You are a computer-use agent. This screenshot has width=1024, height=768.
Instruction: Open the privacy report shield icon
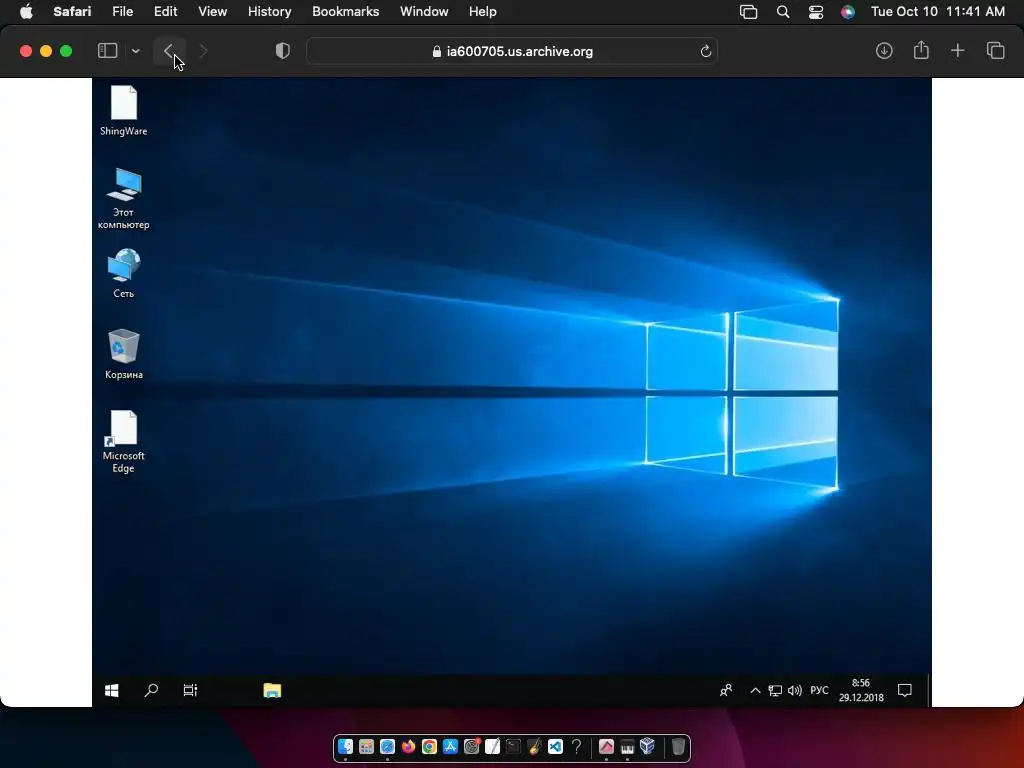(282, 51)
